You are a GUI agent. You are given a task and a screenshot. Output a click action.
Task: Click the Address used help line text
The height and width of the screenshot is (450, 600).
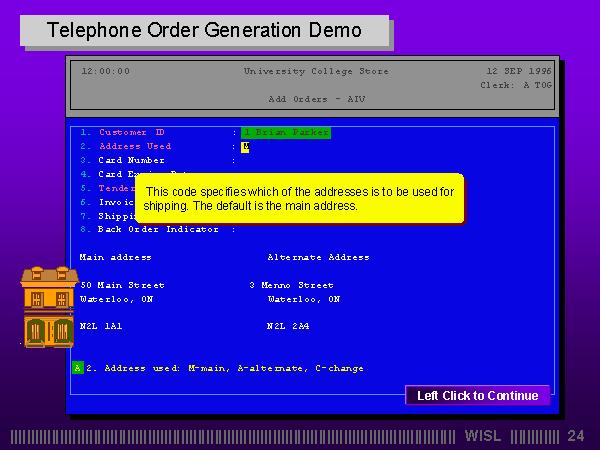[224, 368]
